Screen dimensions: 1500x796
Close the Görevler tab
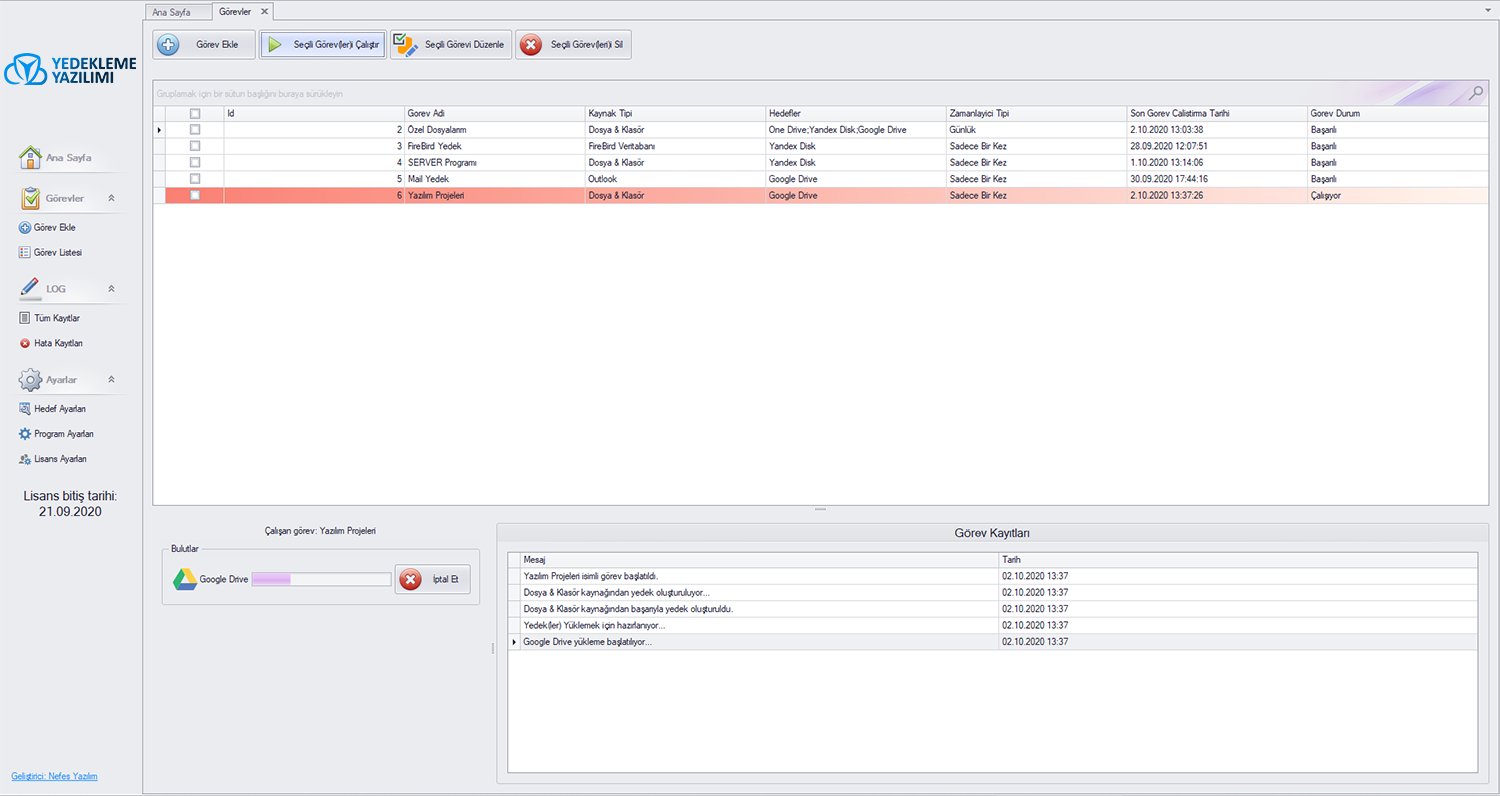pos(264,11)
